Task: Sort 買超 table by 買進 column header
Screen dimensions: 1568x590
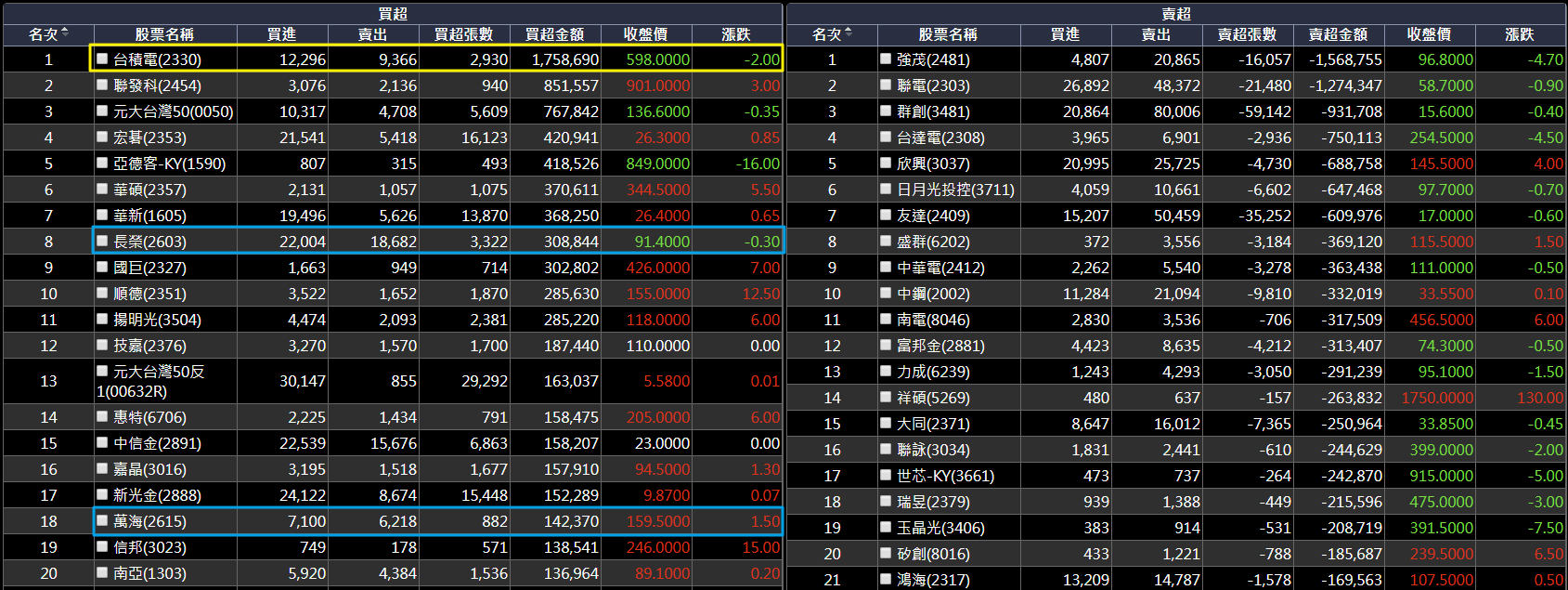Action: click(282, 34)
